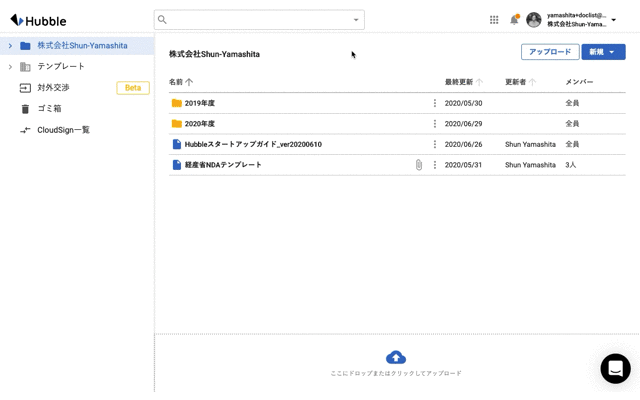Open 対外交渉 in the sidebar
The height and width of the screenshot is (400, 640).
pos(53,87)
